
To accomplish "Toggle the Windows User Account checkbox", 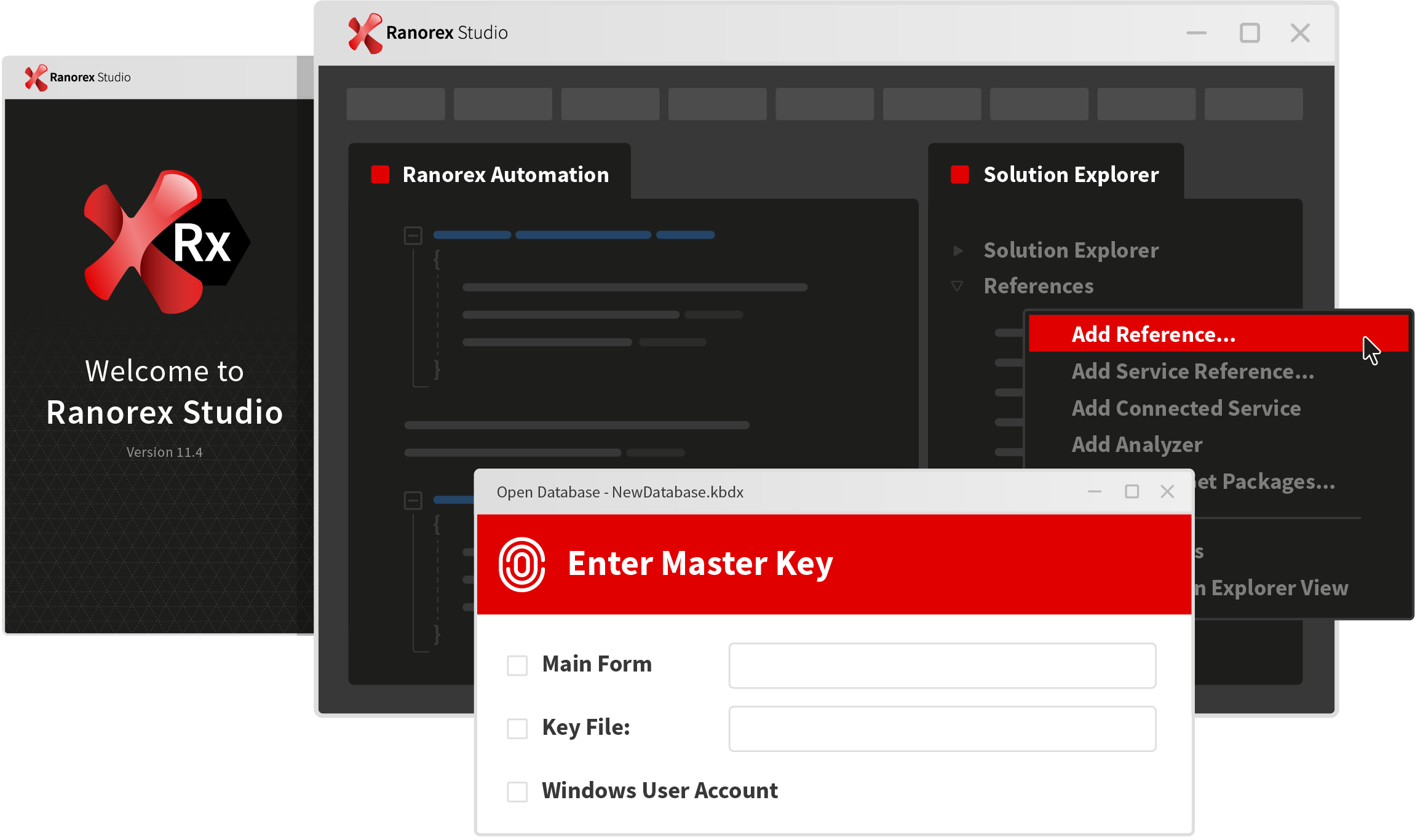I will [x=517, y=792].
